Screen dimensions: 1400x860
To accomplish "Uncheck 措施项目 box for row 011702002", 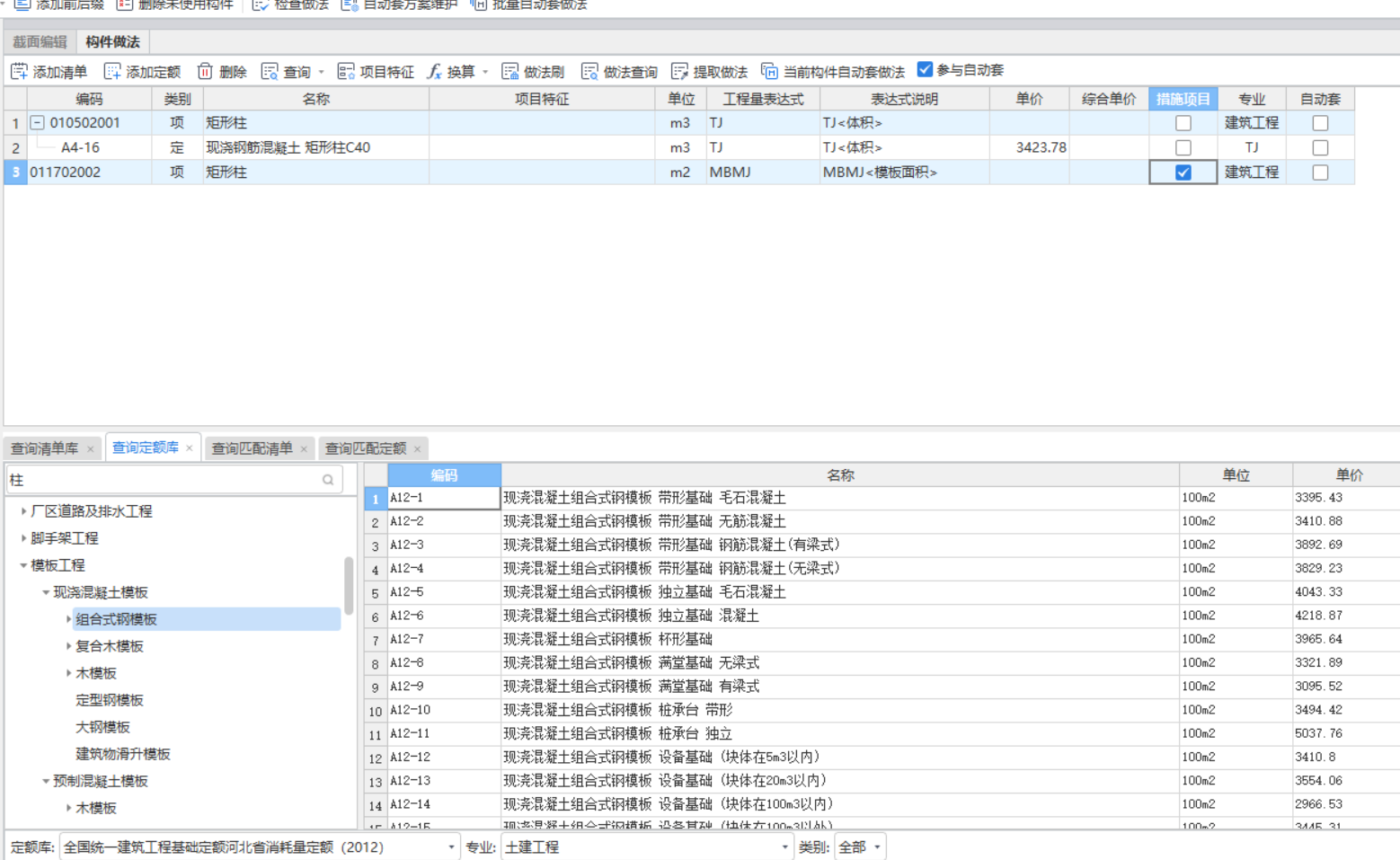I will coord(1183,173).
